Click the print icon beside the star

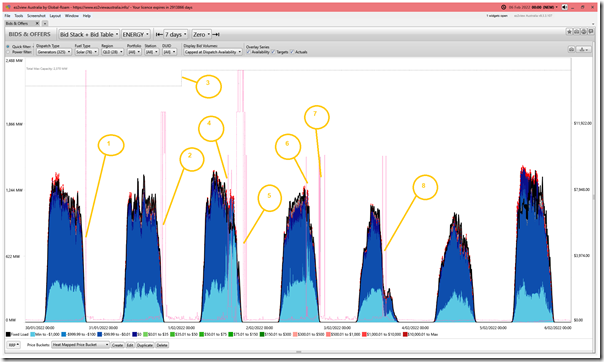(x=577, y=32)
